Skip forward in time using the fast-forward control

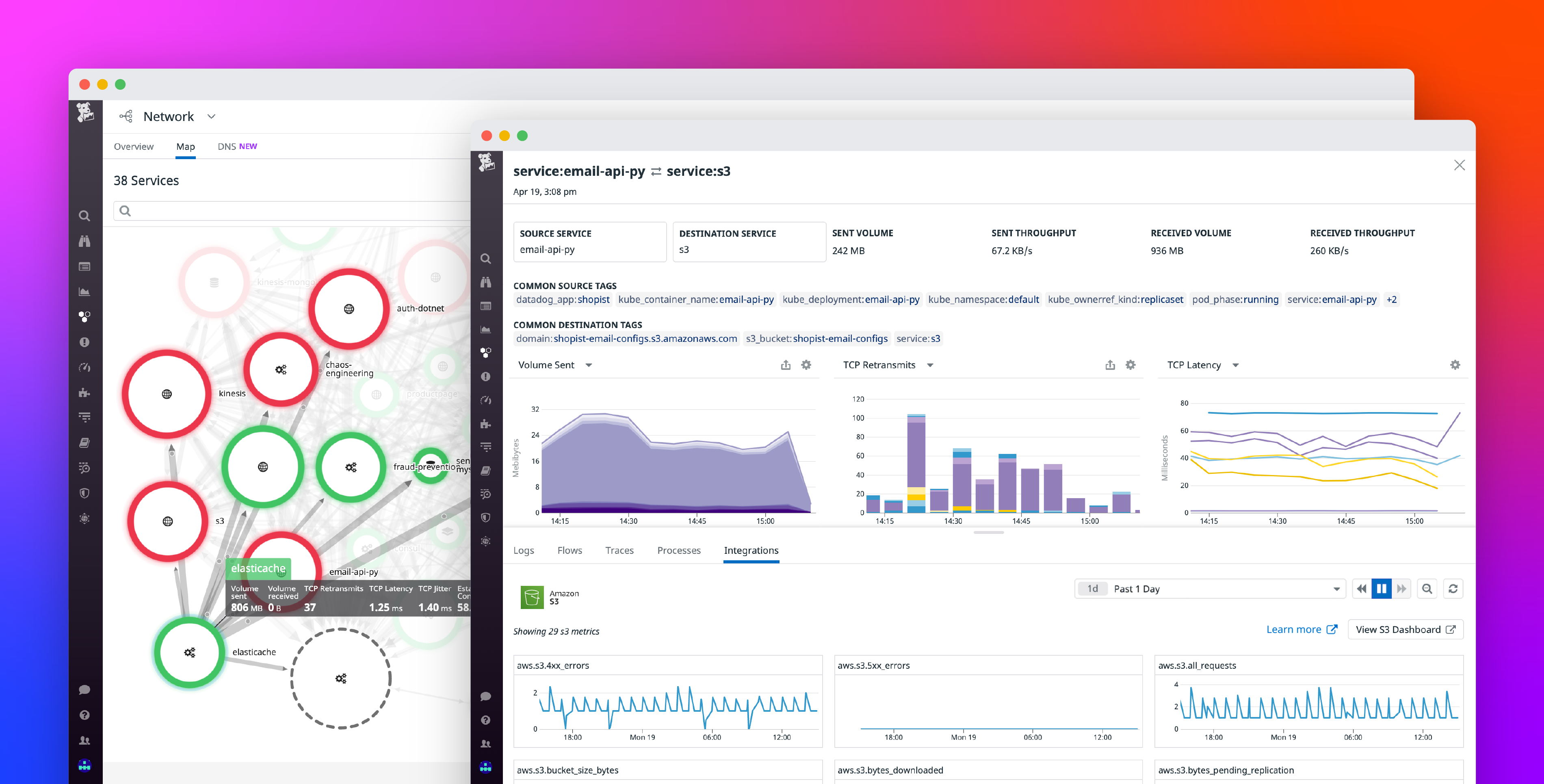[1402, 589]
